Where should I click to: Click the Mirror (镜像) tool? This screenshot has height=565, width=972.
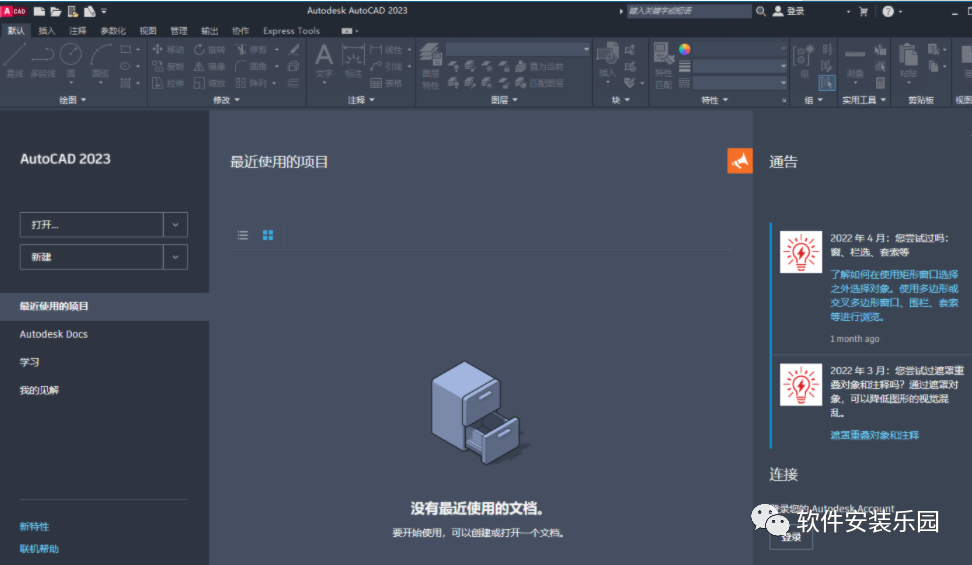tap(210, 66)
